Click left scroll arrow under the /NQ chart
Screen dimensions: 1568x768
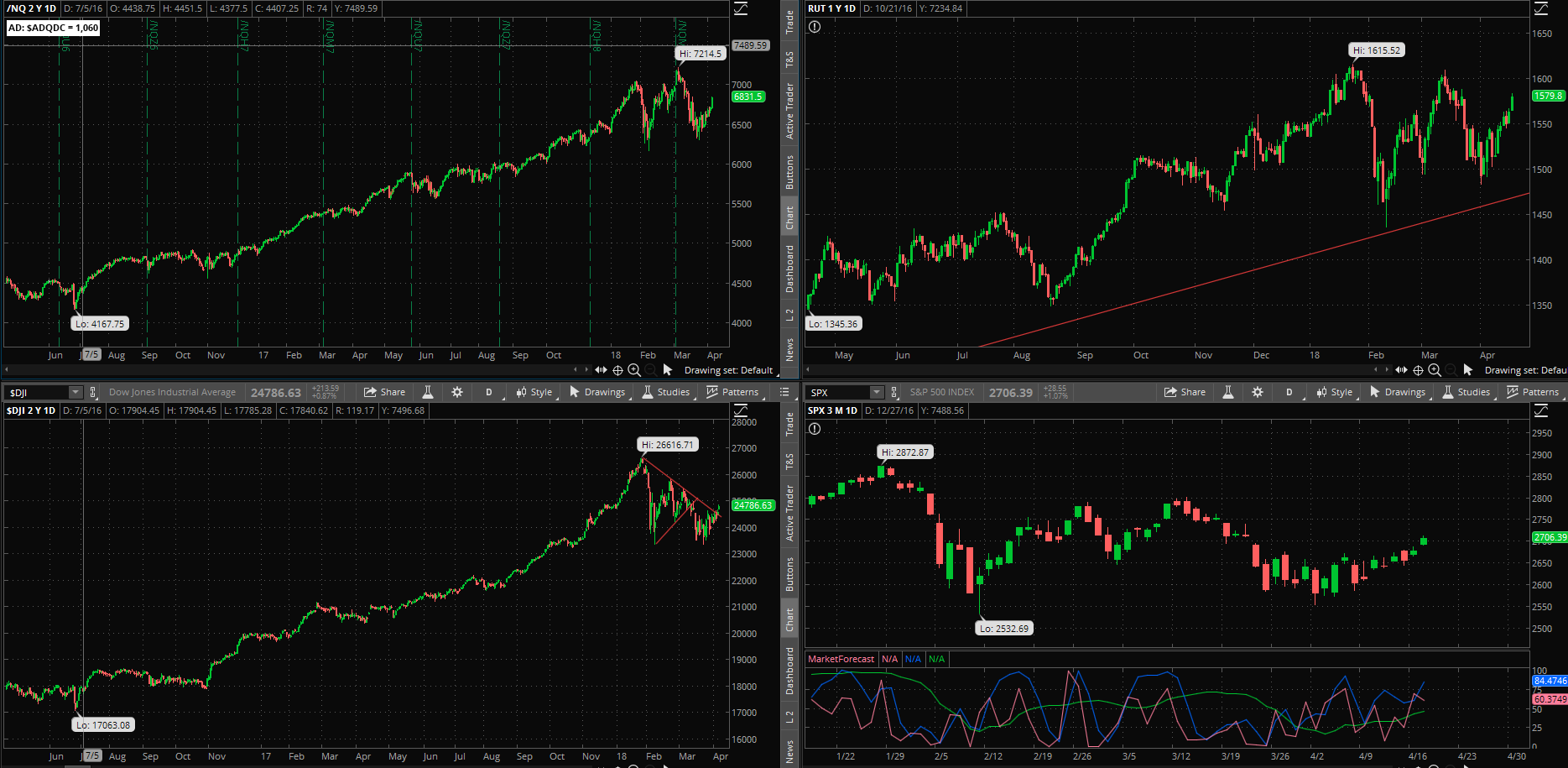tap(7, 370)
